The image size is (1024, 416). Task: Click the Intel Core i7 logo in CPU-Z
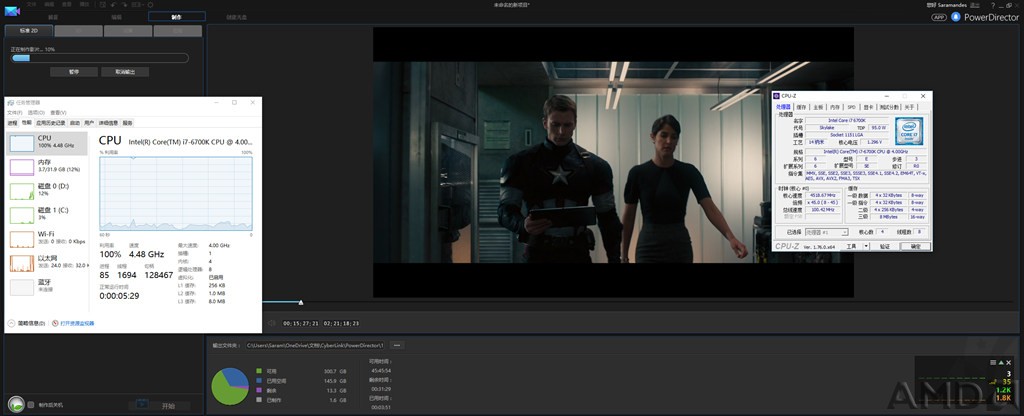coord(908,131)
